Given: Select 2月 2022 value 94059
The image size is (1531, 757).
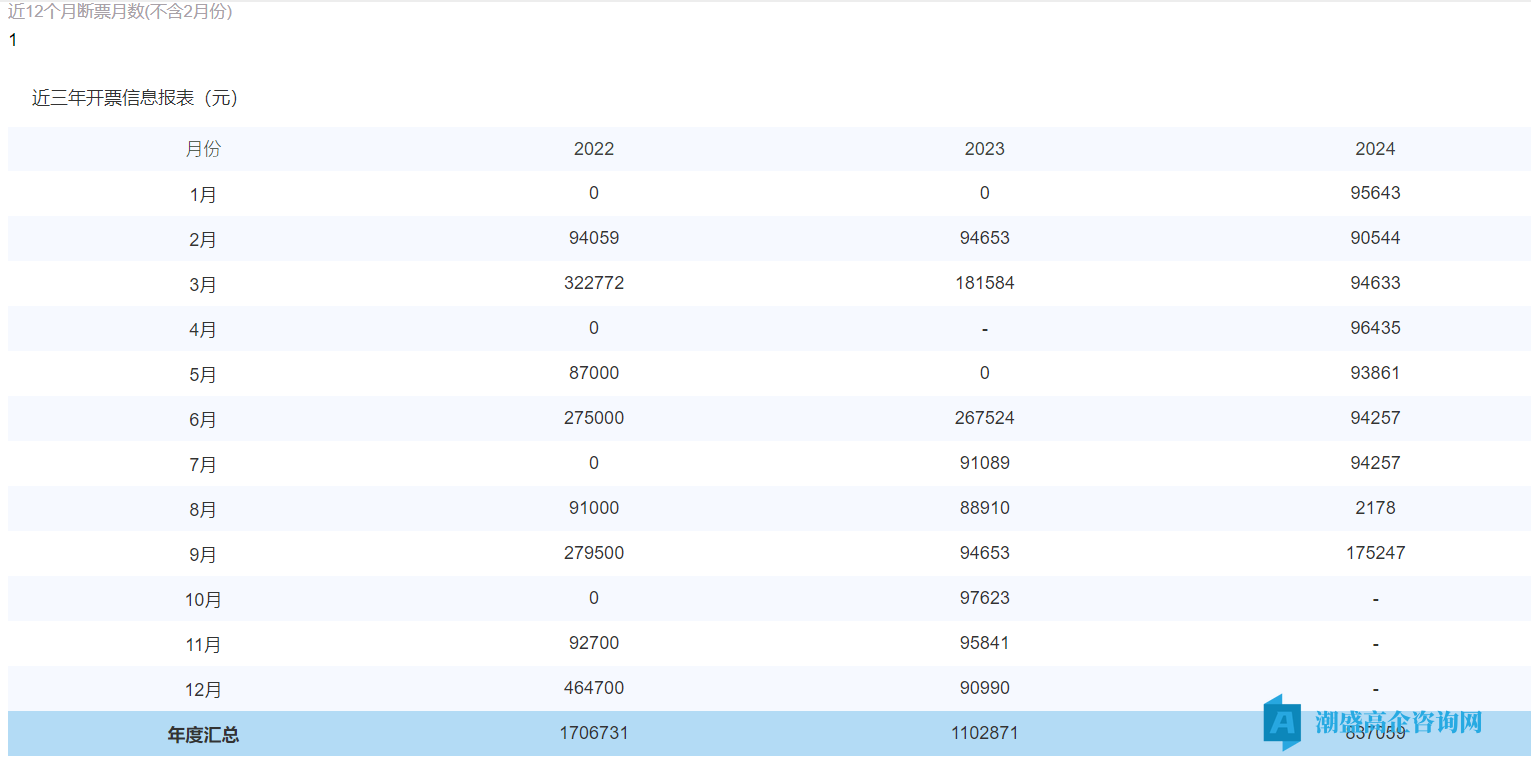Looking at the screenshot, I should (x=594, y=238).
